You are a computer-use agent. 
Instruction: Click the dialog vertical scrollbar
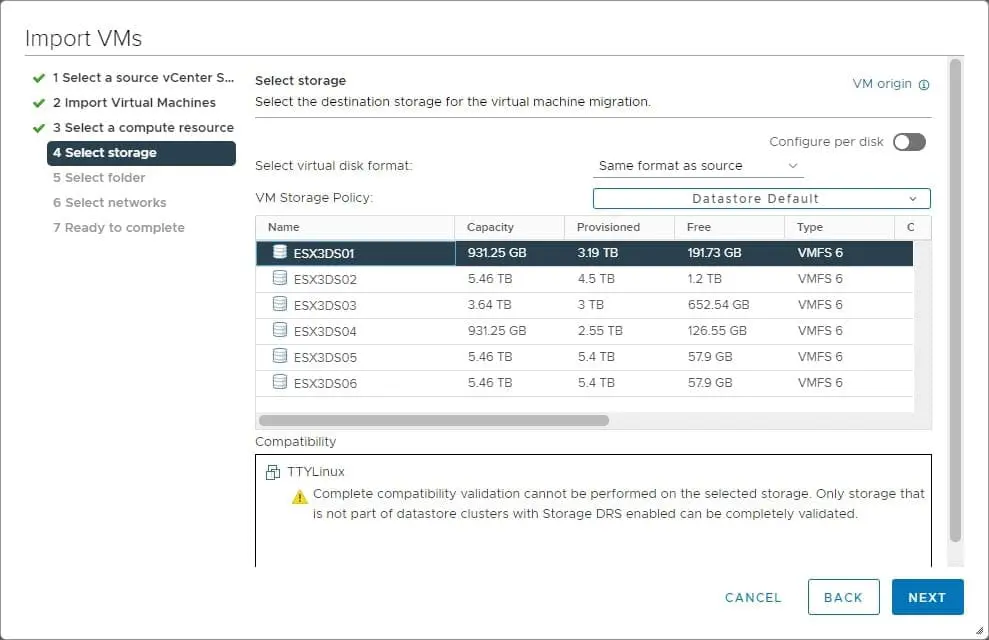pos(956,301)
